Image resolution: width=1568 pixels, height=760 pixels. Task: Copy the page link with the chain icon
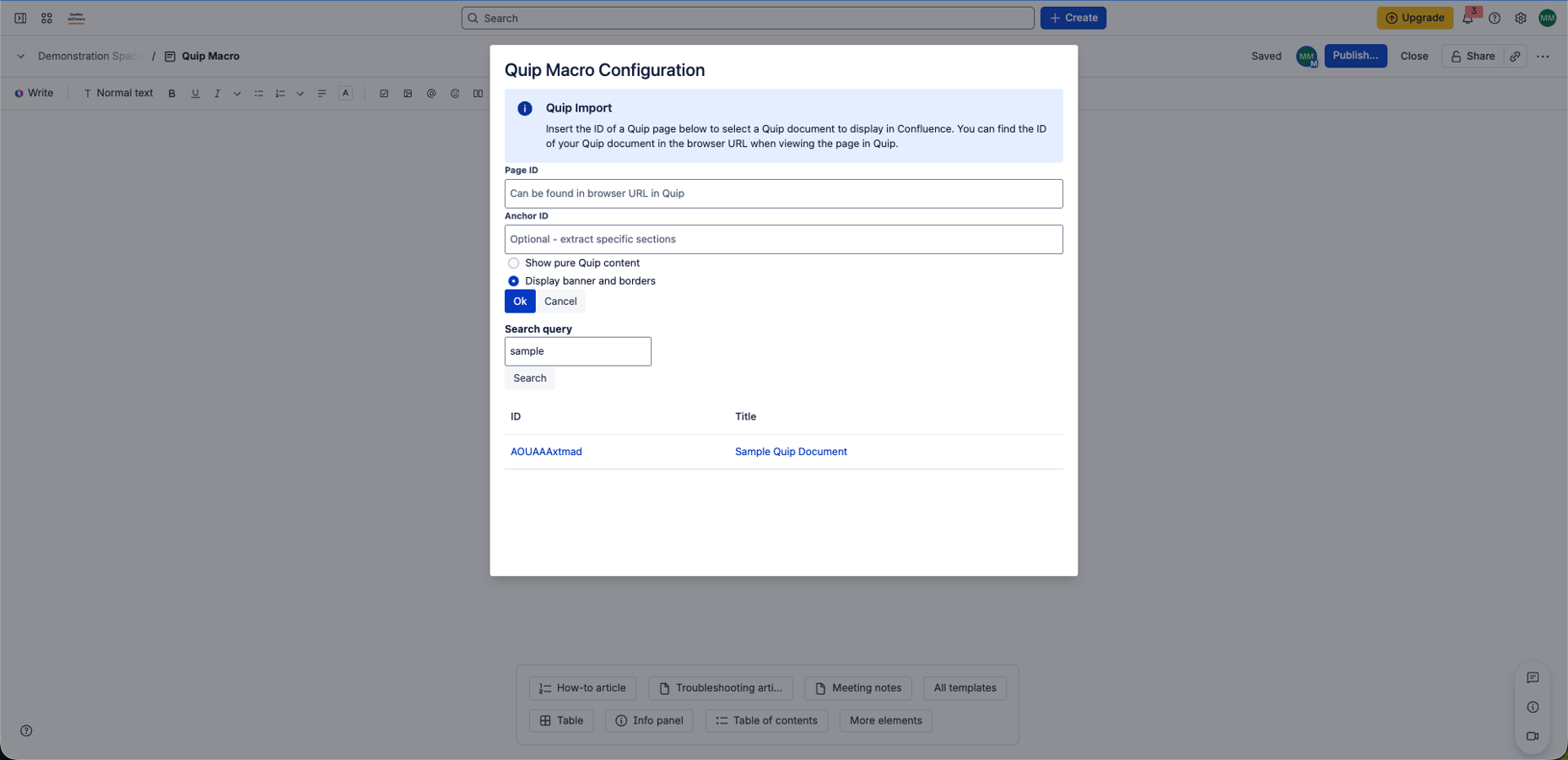click(x=1516, y=57)
